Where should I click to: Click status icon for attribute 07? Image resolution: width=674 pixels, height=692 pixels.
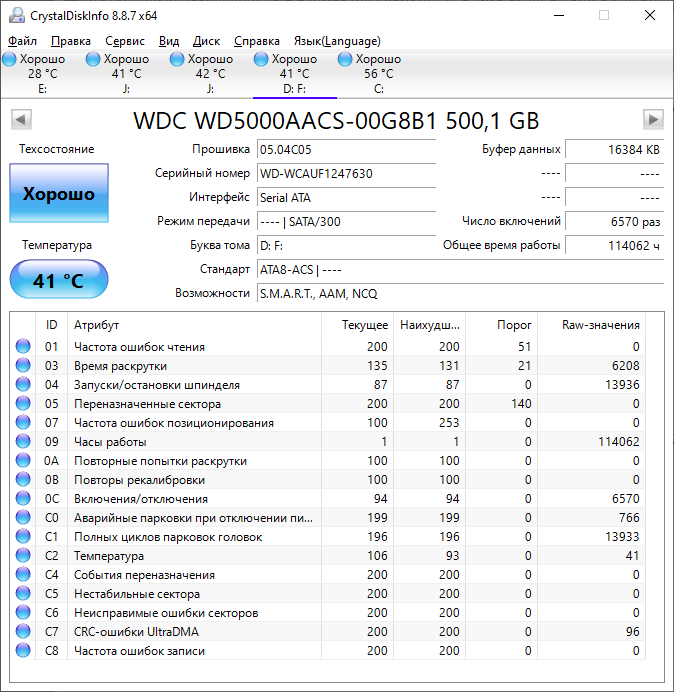(23, 422)
